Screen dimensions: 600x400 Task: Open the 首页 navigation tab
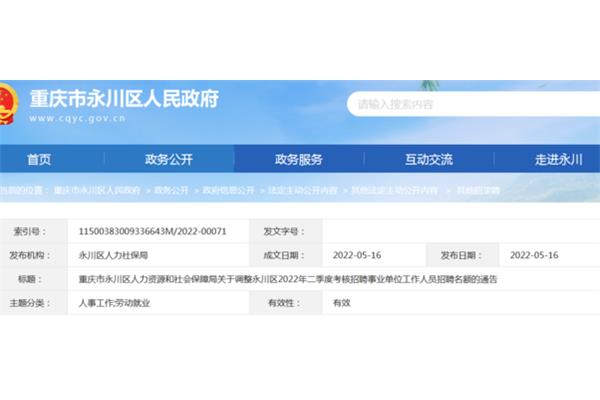[39, 159]
